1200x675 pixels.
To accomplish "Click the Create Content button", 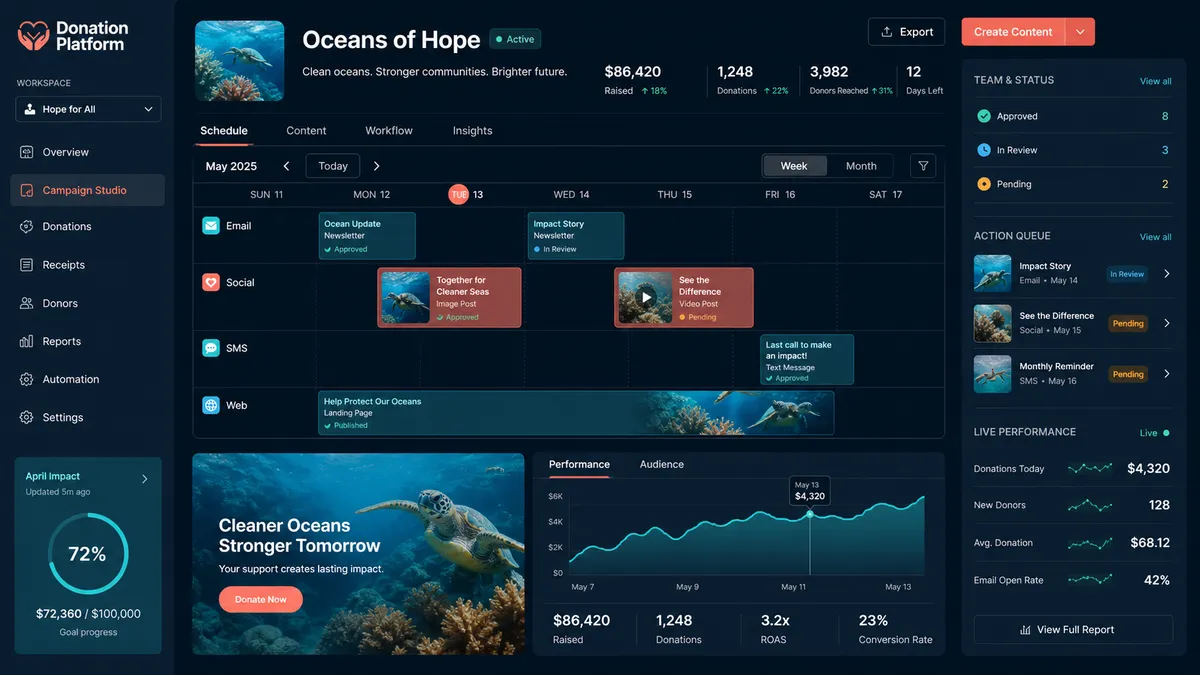I will point(1013,32).
